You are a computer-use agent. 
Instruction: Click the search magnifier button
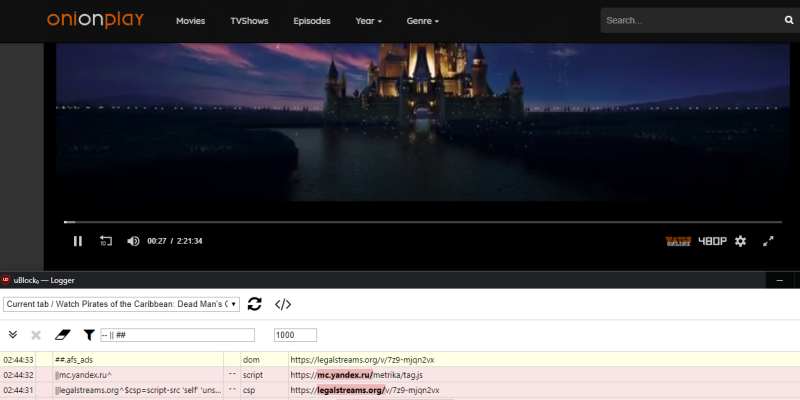(789, 20)
